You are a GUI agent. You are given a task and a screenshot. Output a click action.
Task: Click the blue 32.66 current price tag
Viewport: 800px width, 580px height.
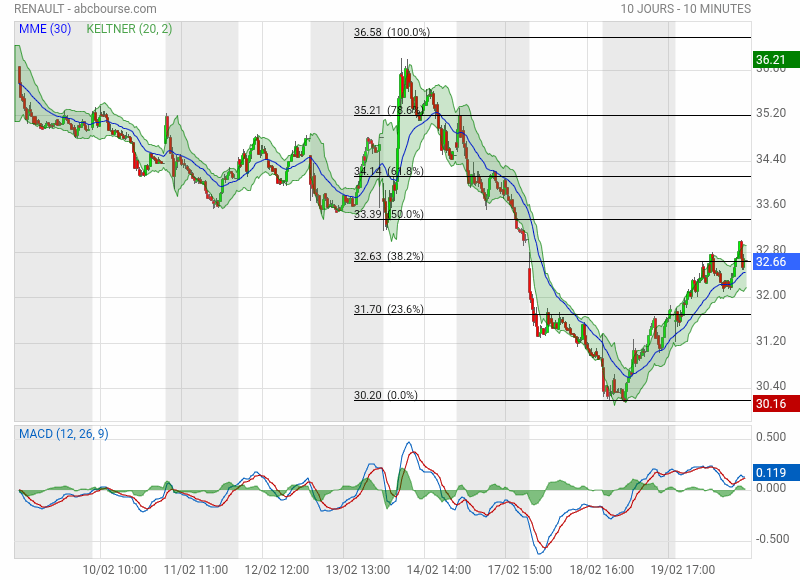(x=776, y=262)
